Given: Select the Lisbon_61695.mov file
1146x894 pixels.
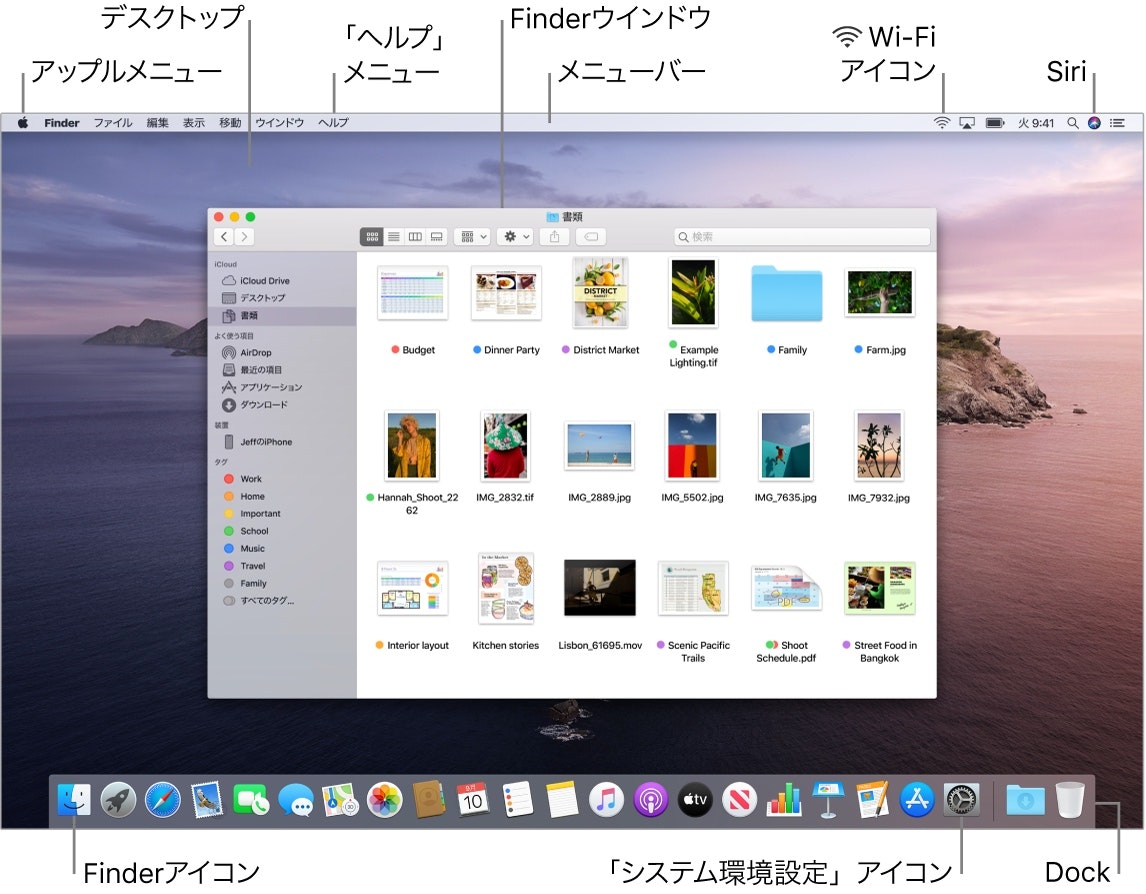Looking at the screenshot, I should coord(600,588).
